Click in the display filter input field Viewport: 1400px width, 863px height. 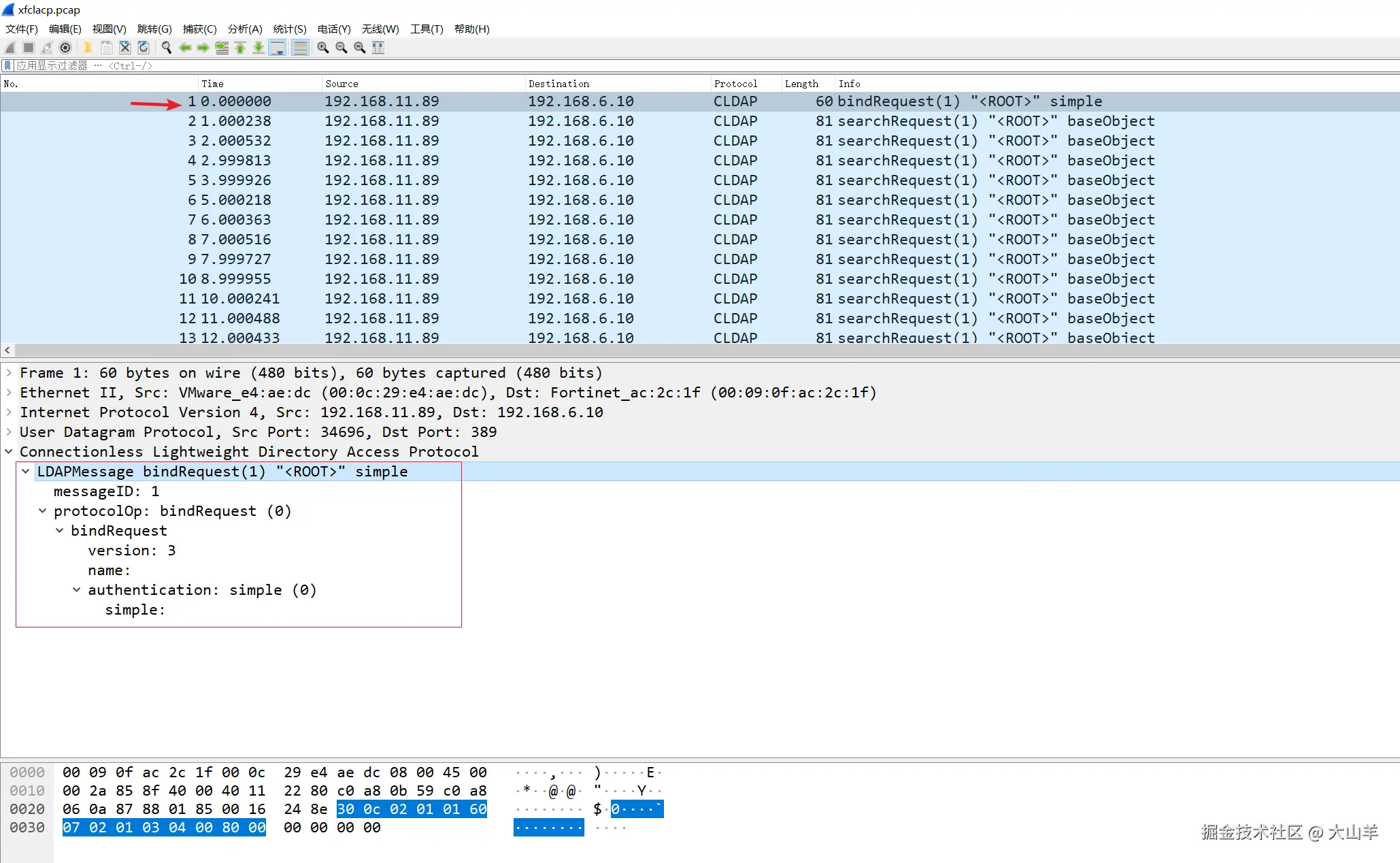[x=680, y=65]
